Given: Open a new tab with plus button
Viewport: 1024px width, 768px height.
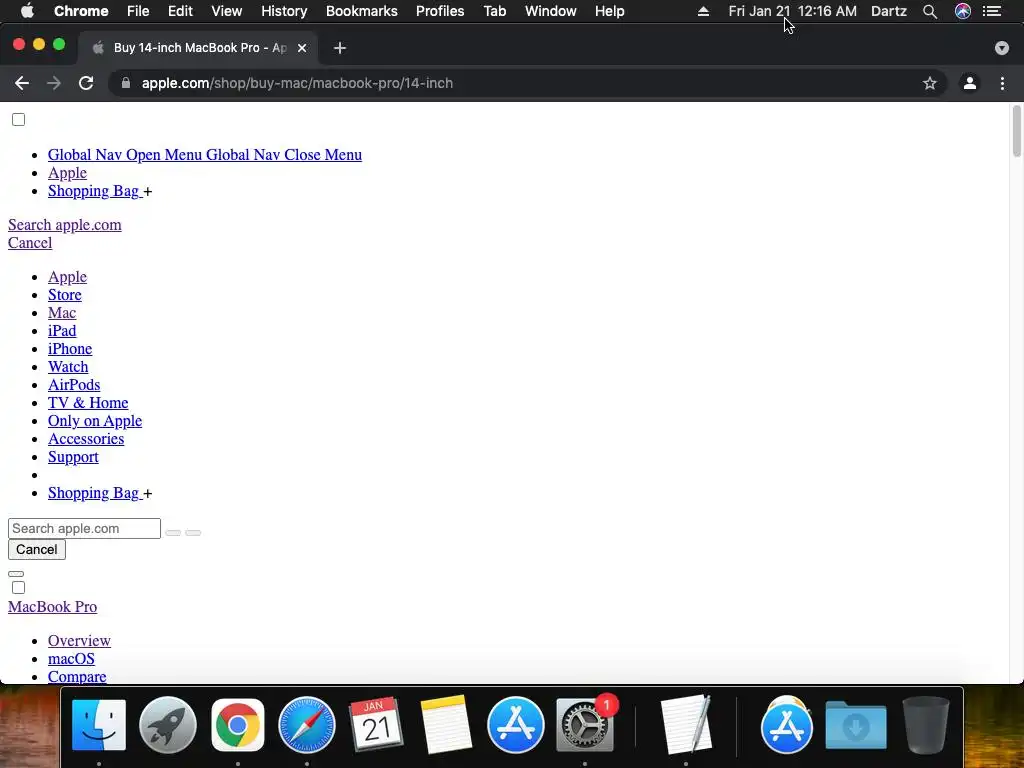Looking at the screenshot, I should coord(340,48).
